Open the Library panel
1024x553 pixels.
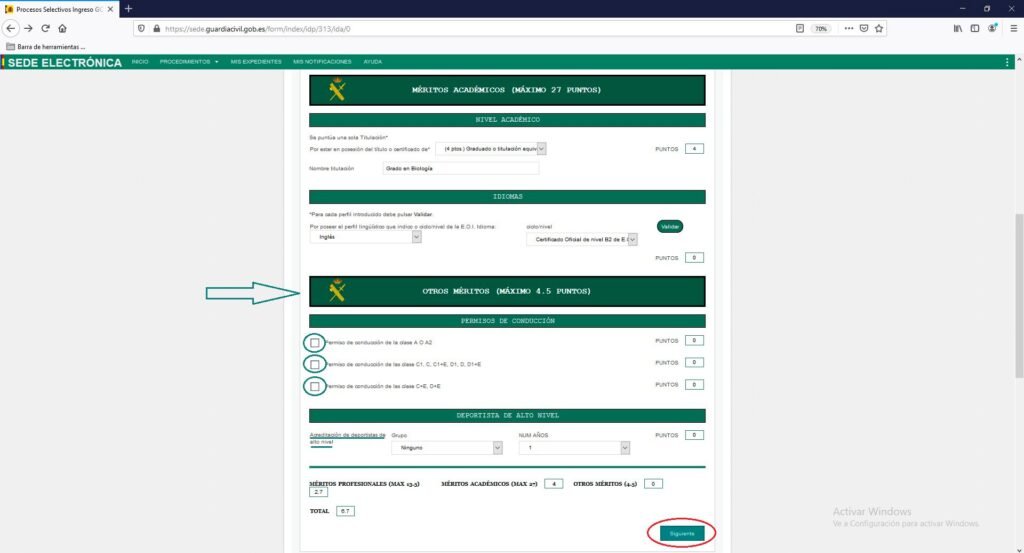(x=957, y=29)
